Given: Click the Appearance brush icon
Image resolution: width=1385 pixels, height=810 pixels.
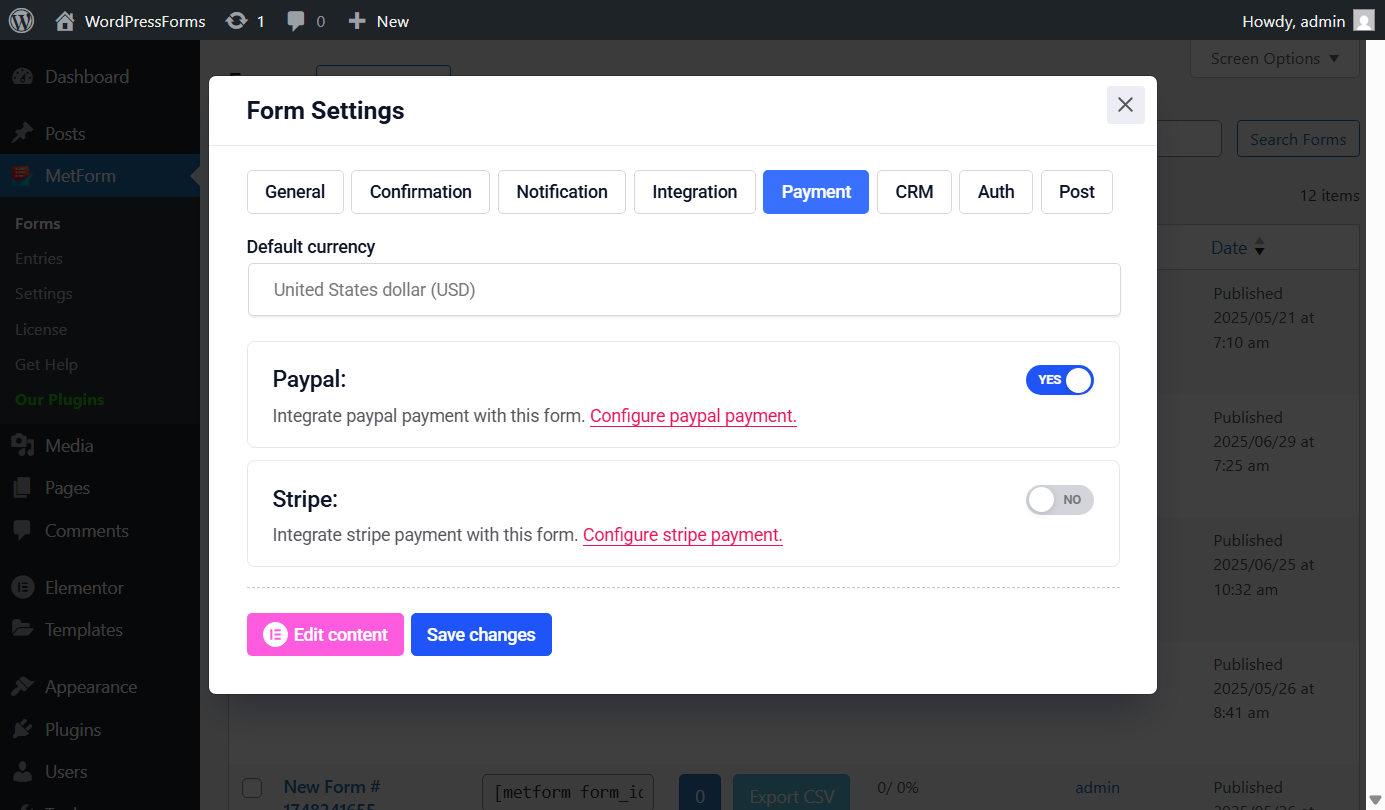Looking at the screenshot, I should 23,687.
